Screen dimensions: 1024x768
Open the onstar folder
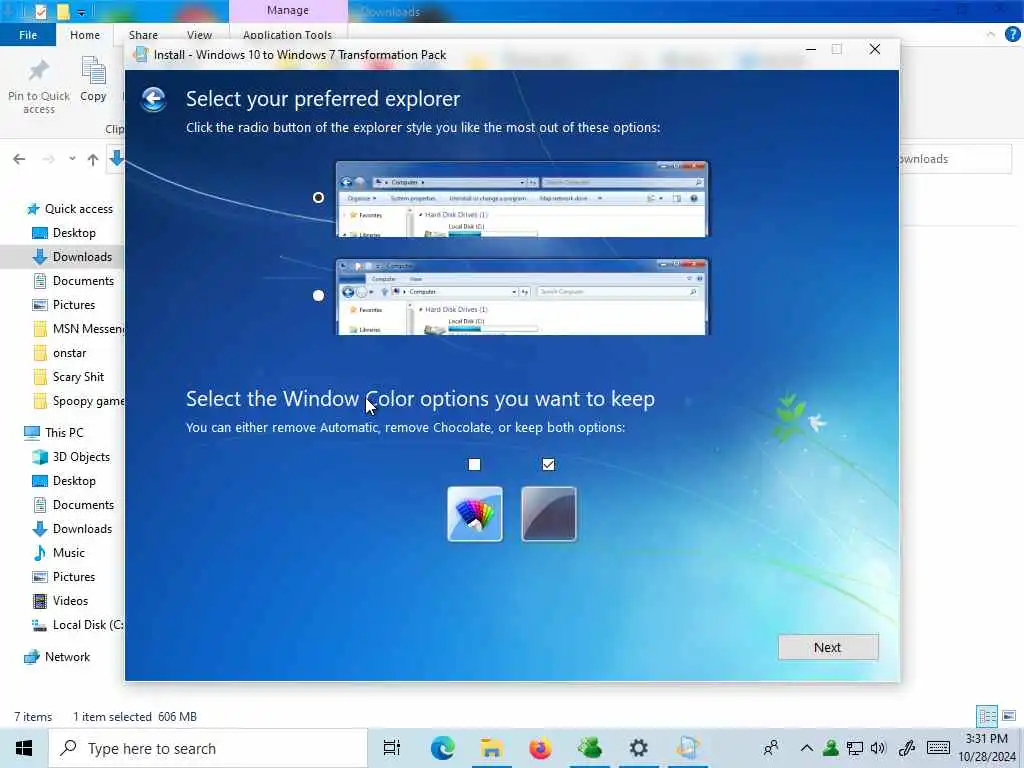click(59, 353)
